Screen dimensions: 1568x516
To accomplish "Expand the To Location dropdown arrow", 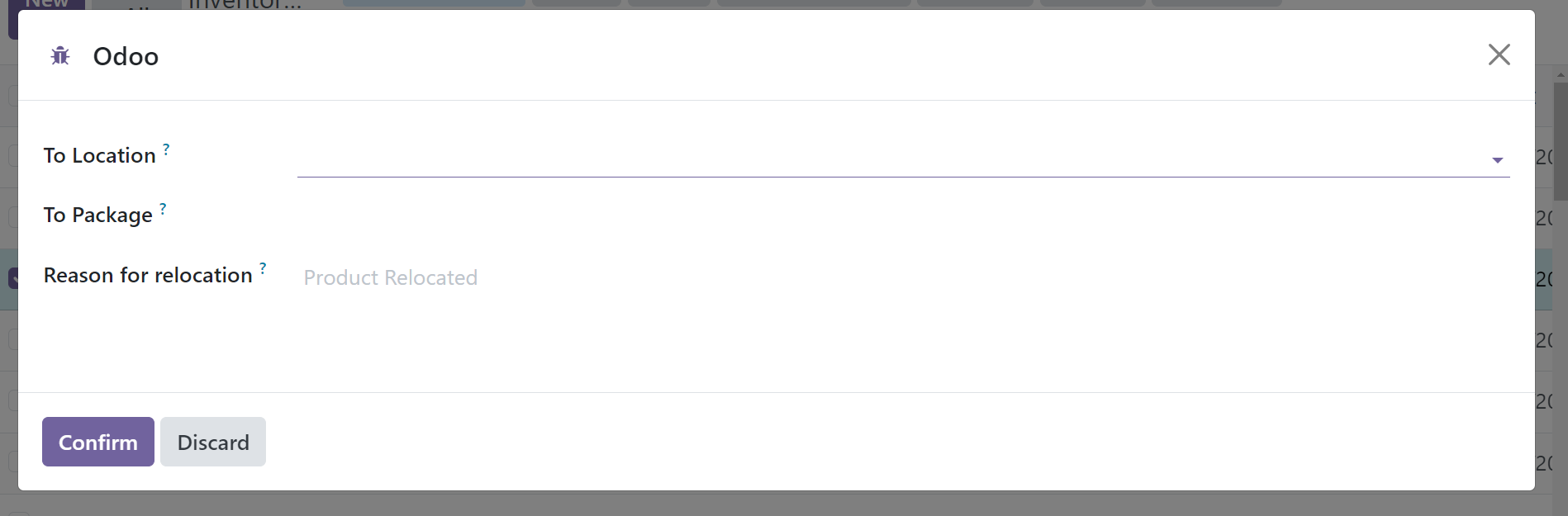I will (x=1497, y=160).
